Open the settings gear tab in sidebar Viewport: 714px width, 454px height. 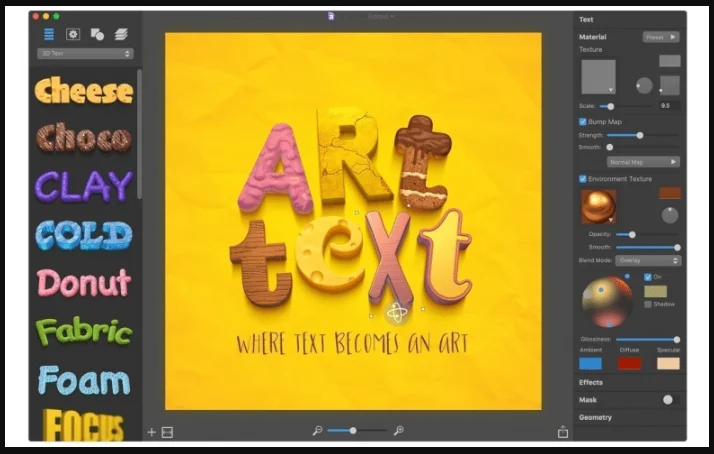click(73, 34)
